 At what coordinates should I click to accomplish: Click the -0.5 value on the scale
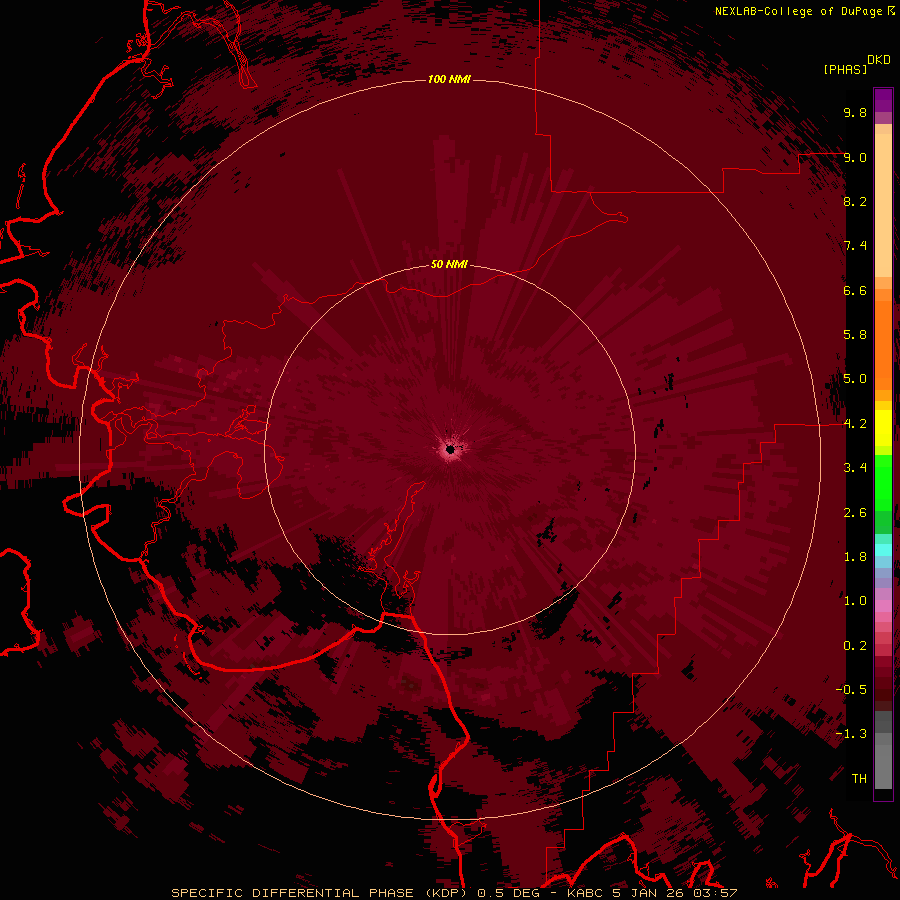click(851, 690)
